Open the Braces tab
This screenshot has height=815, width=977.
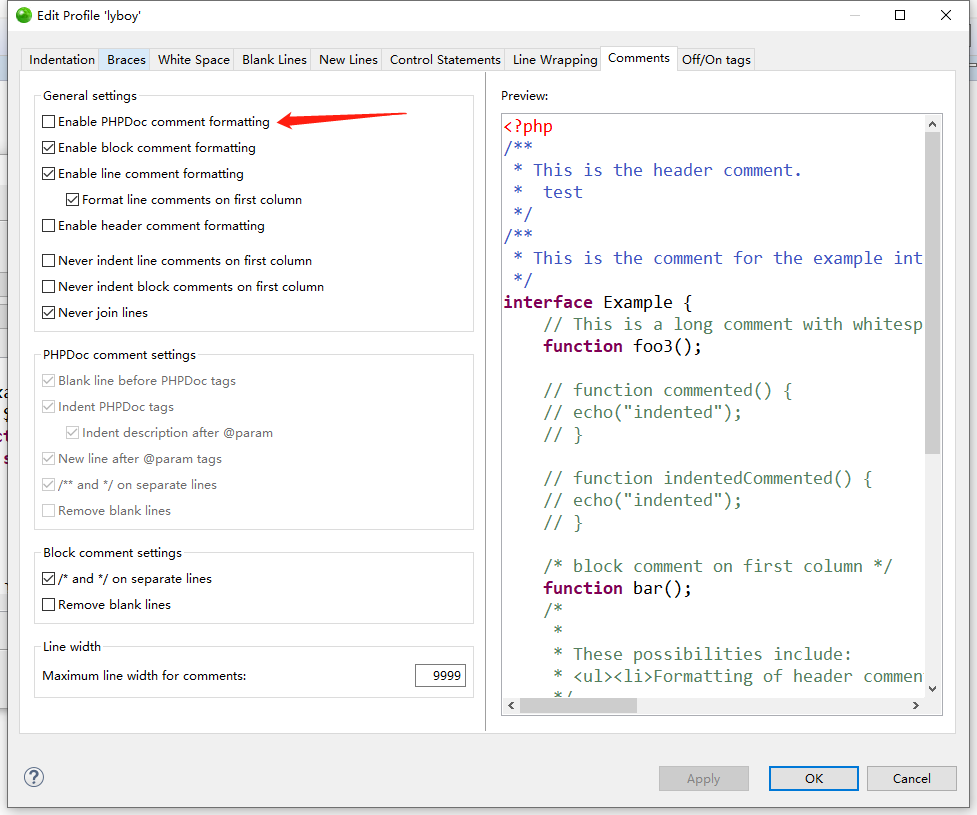pos(126,60)
